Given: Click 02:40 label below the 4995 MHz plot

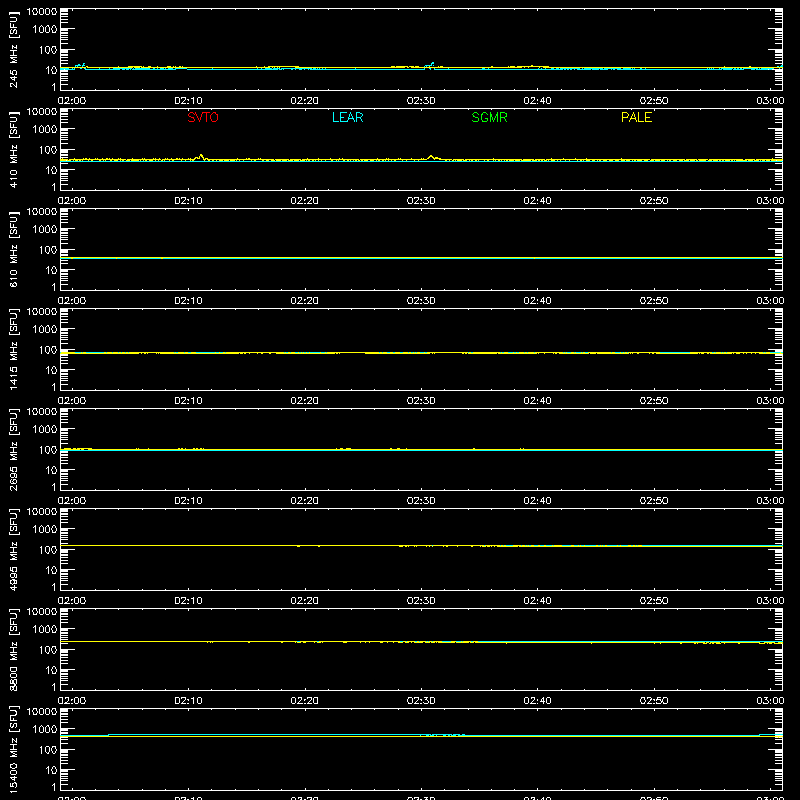Looking at the screenshot, I should point(537,601).
